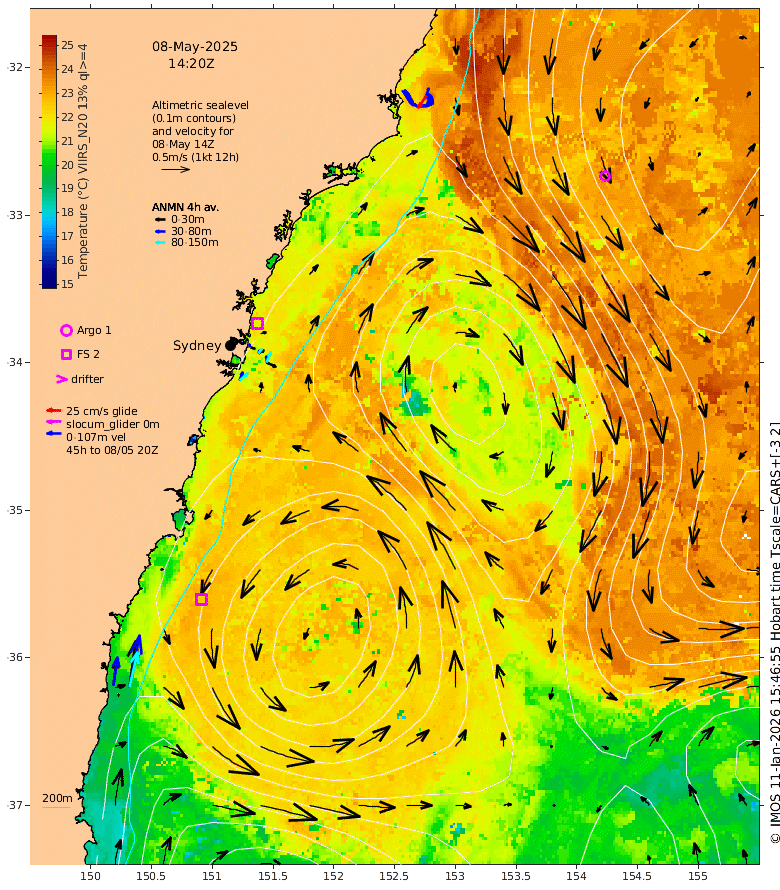Click the vertical IMOS copyright text
780x890 pixels.
(x=774, y=632)
